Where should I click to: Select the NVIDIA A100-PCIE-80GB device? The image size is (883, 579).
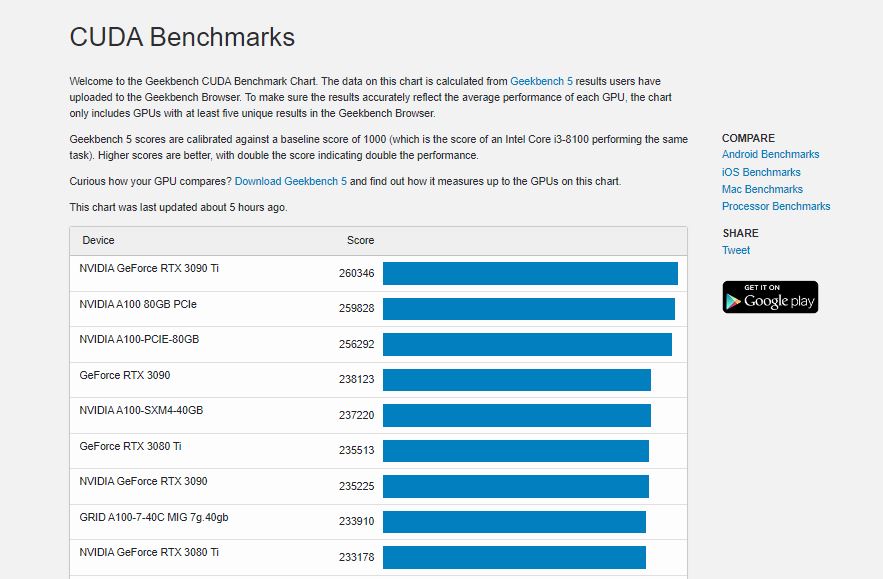pyautogui.click(x=139, y=339)
